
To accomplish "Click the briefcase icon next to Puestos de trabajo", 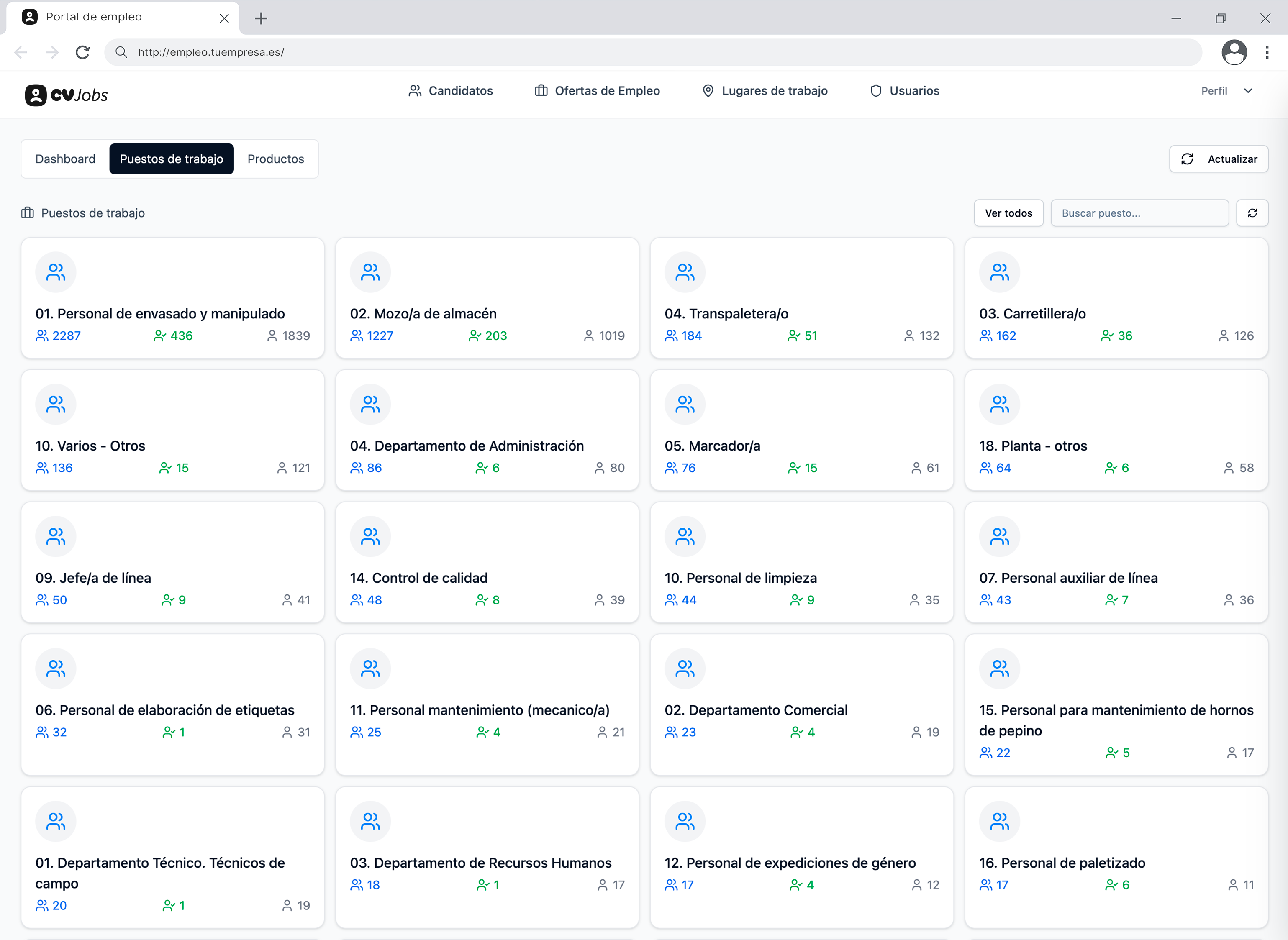I will pos(26,213).
